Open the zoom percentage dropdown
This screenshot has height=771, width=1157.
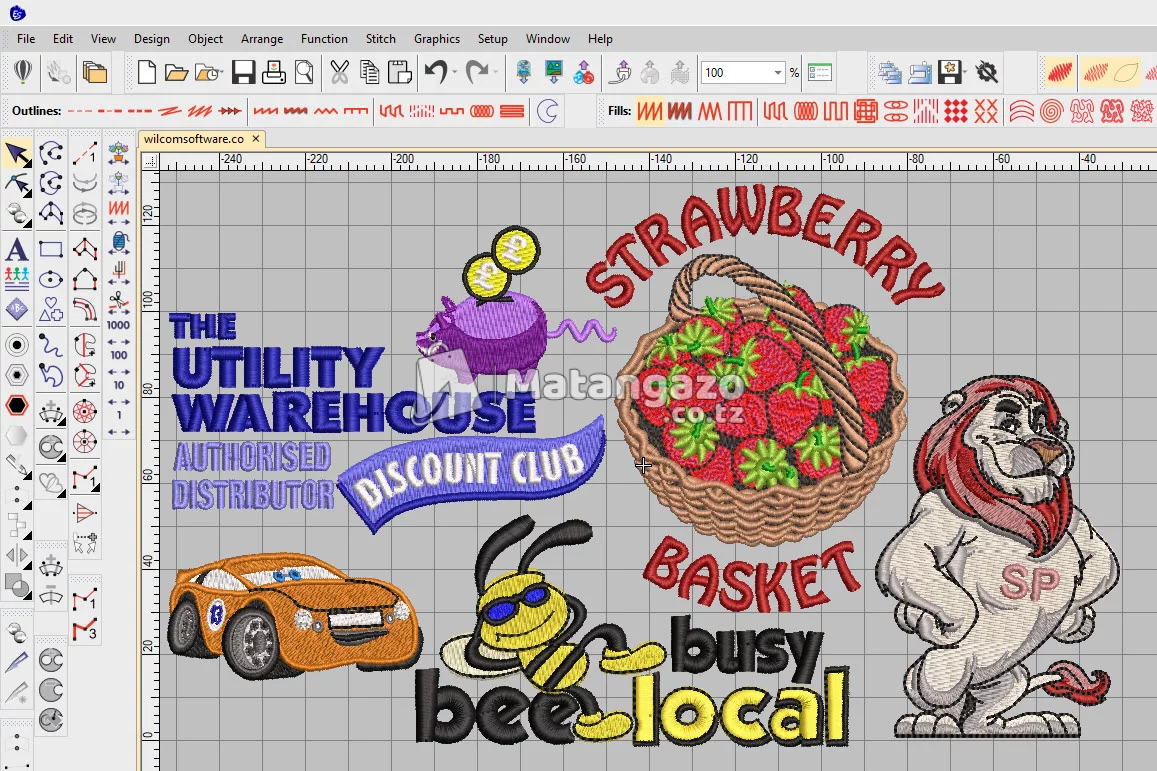778,72
